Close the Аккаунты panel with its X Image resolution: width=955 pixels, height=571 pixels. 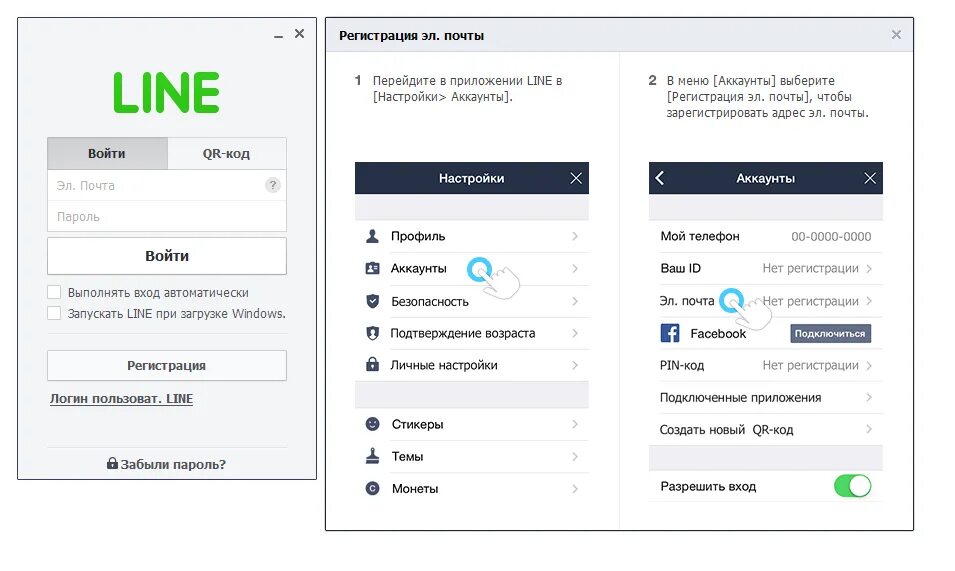coord(870,178)
